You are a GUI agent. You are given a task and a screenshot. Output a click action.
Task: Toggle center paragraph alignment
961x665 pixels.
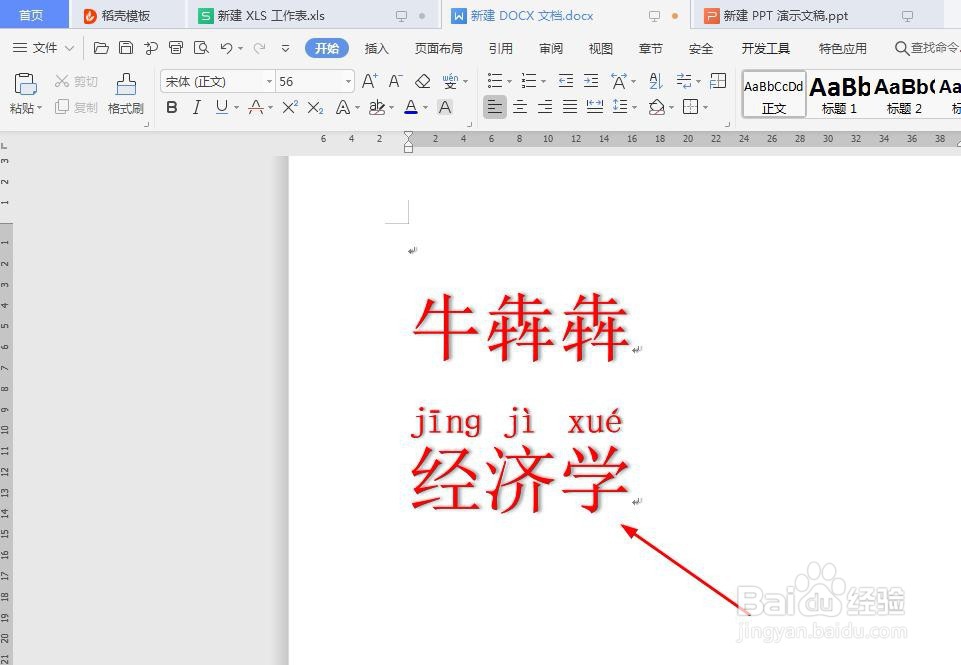click(x=520, y=107)
